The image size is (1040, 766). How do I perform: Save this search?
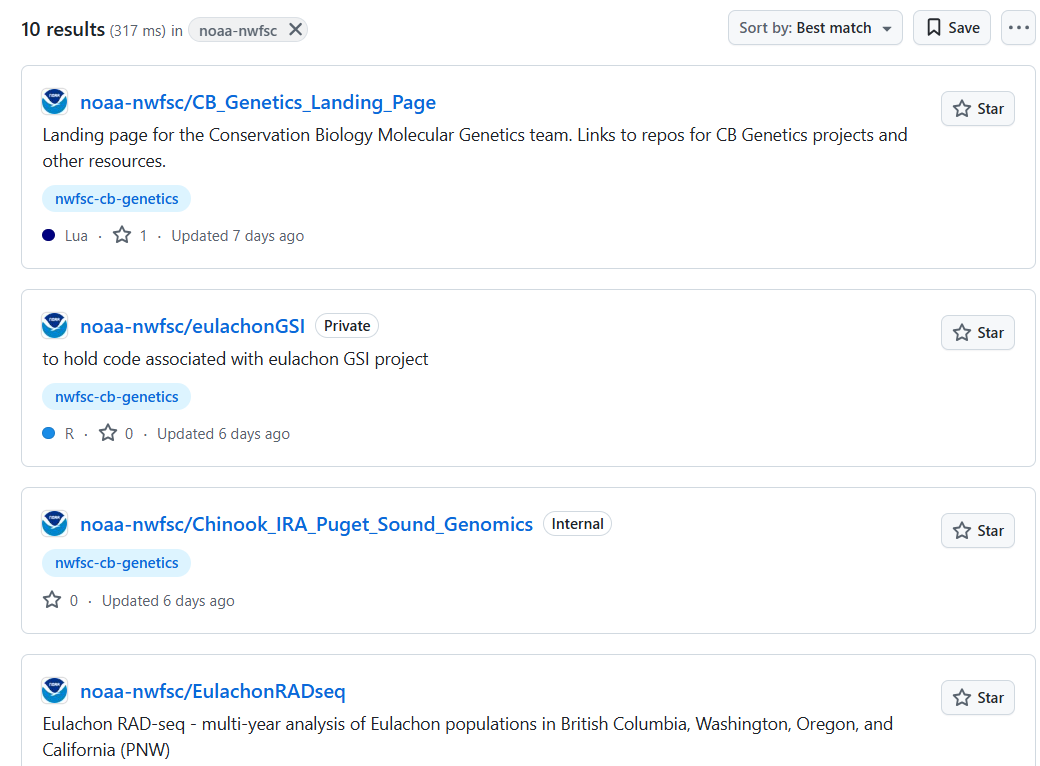(952, 28)
